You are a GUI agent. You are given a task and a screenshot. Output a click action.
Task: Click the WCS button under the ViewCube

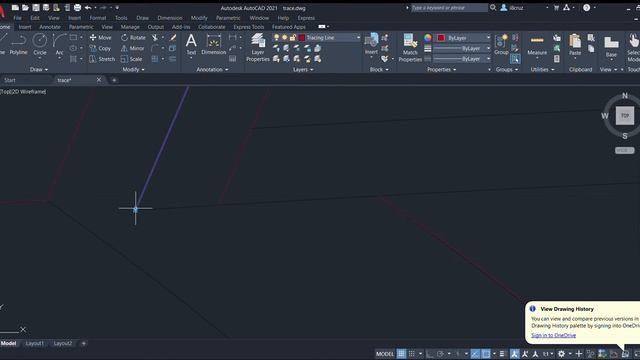click(x=624, y=150)
